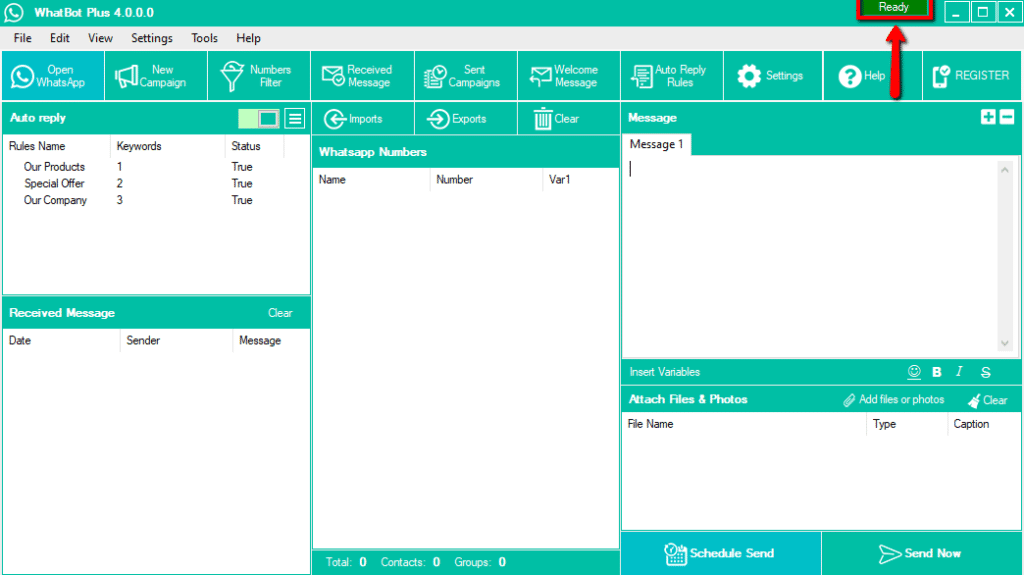Click the Schedule Send button

point(721,553)
